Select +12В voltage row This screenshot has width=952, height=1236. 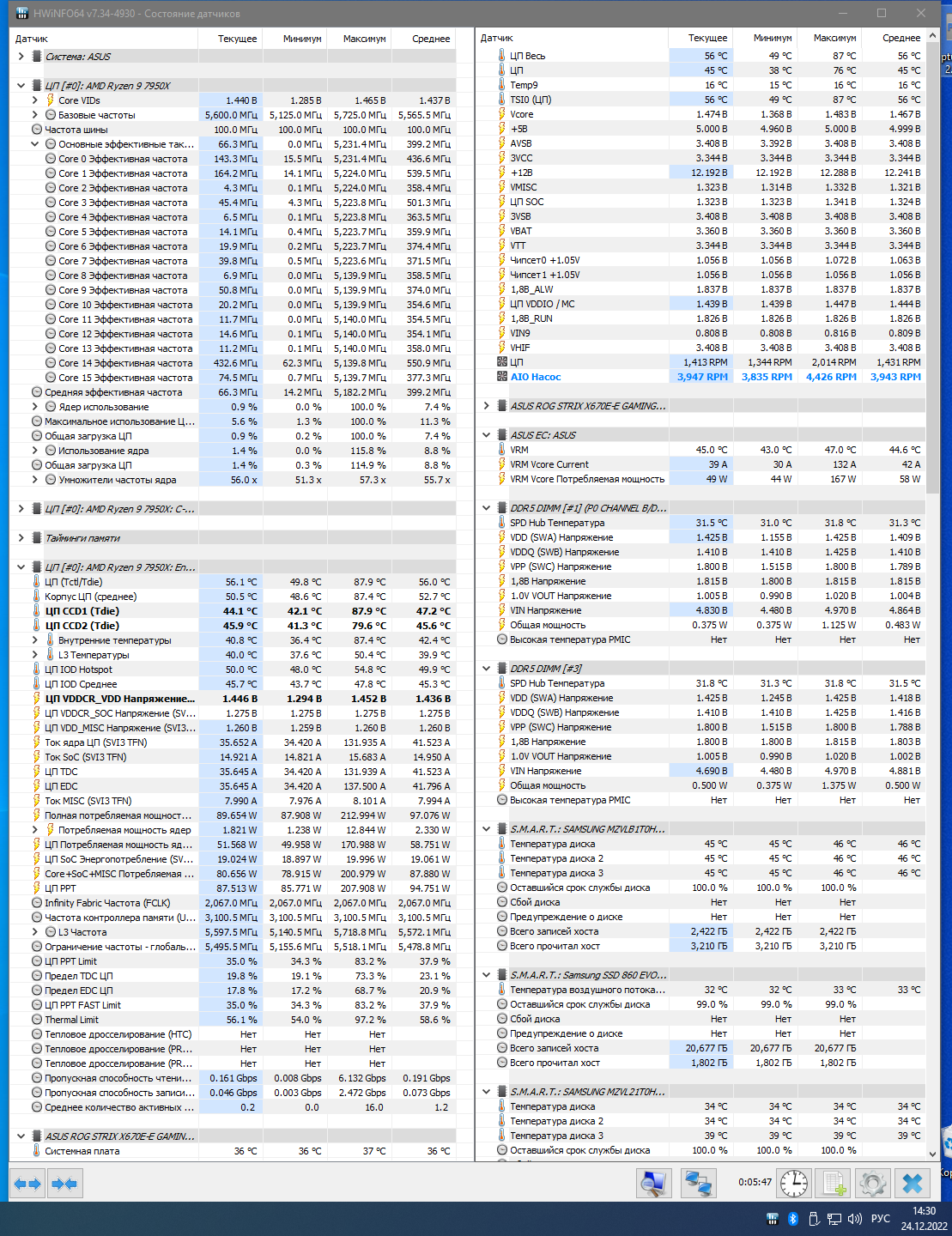700,173
